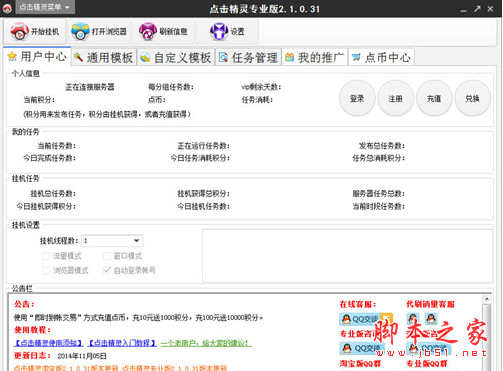This screenshot has width=503, height=371.
Task: Click the 挂机获得总积分 label
Action: 203,194
